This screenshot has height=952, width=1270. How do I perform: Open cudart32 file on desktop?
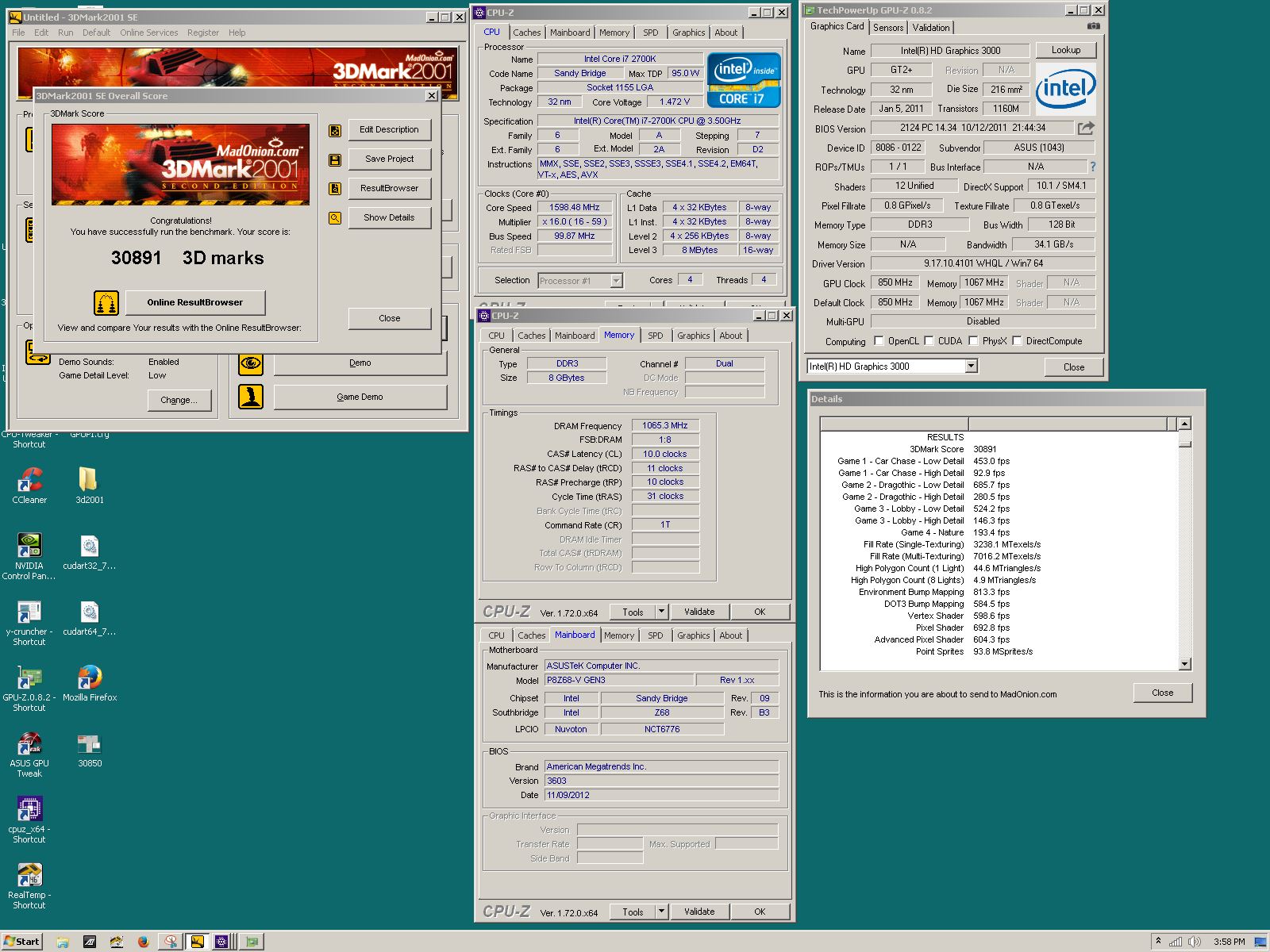point(90,552)
